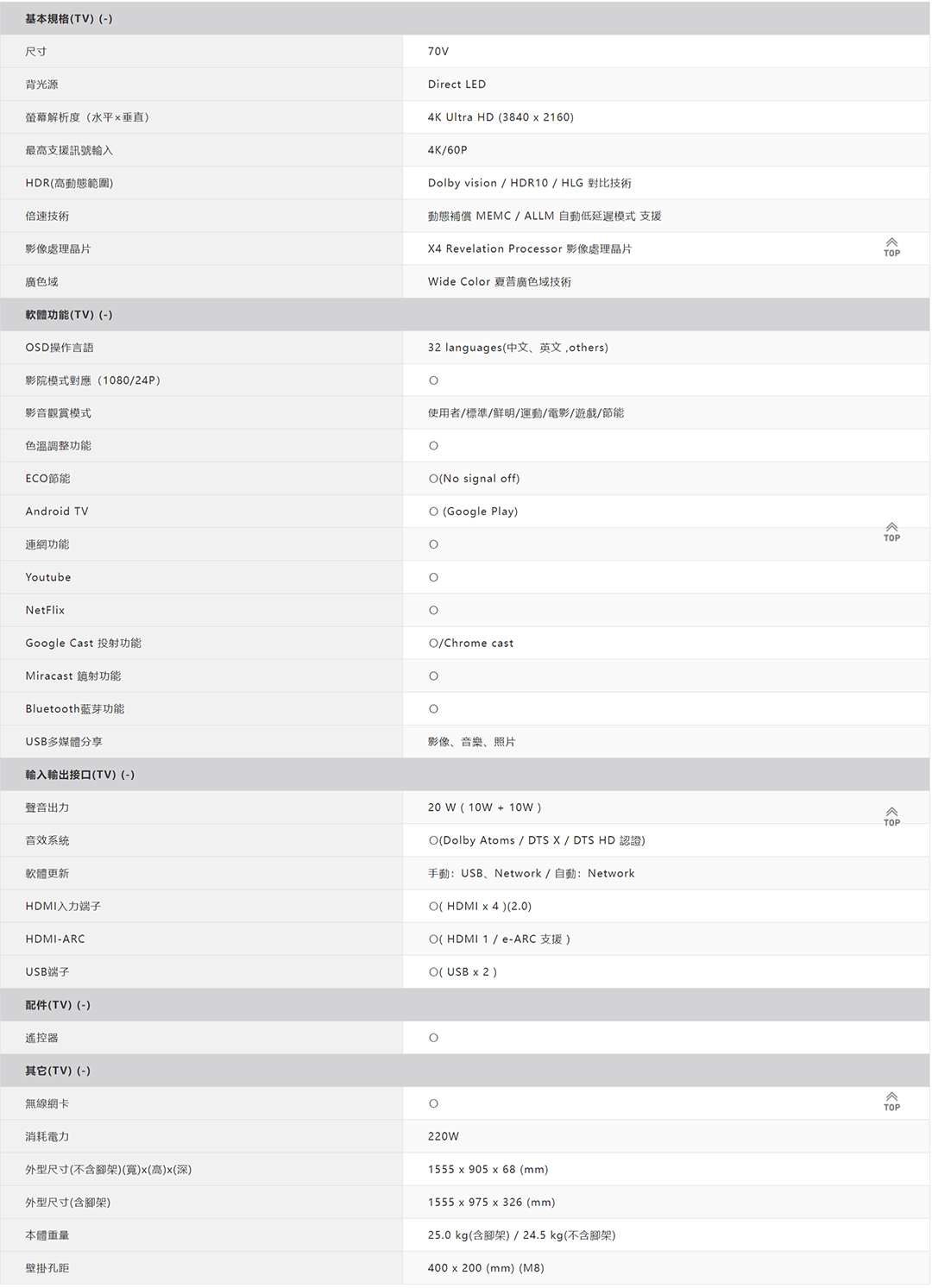Click 手動: USB、Network / 自動: Network value
932x1288 pixels.
point(531,873)
